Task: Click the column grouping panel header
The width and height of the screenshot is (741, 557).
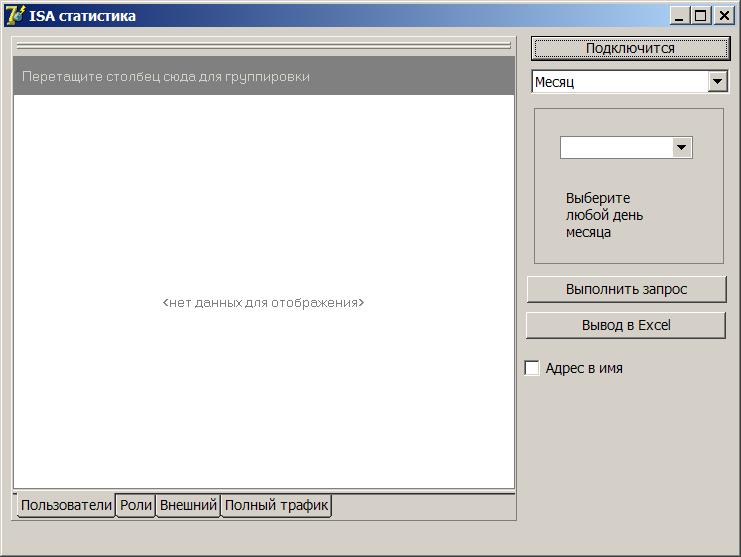Action: click(264, 76)
